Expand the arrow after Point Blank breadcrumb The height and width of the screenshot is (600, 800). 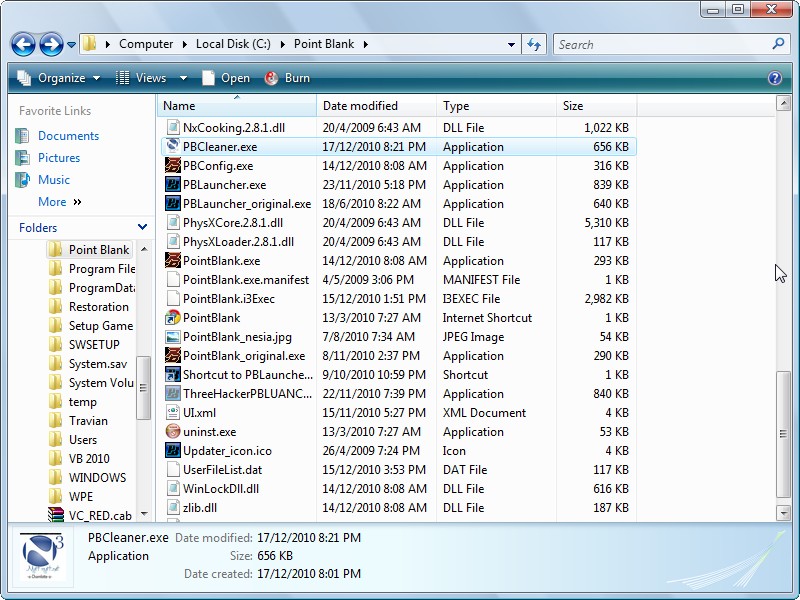(x=366, y=44)
